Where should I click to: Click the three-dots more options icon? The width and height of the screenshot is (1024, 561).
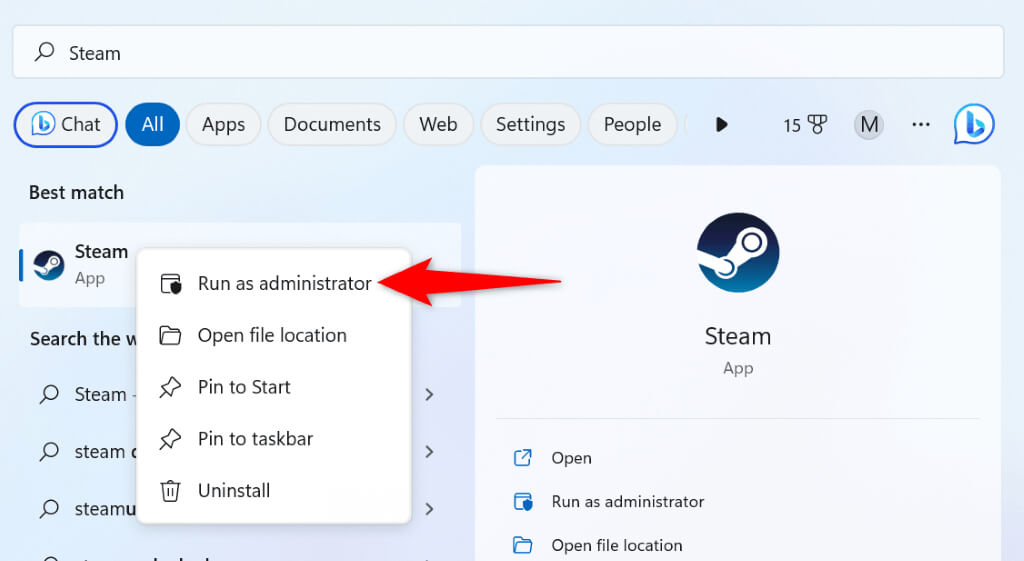(921, 125)
